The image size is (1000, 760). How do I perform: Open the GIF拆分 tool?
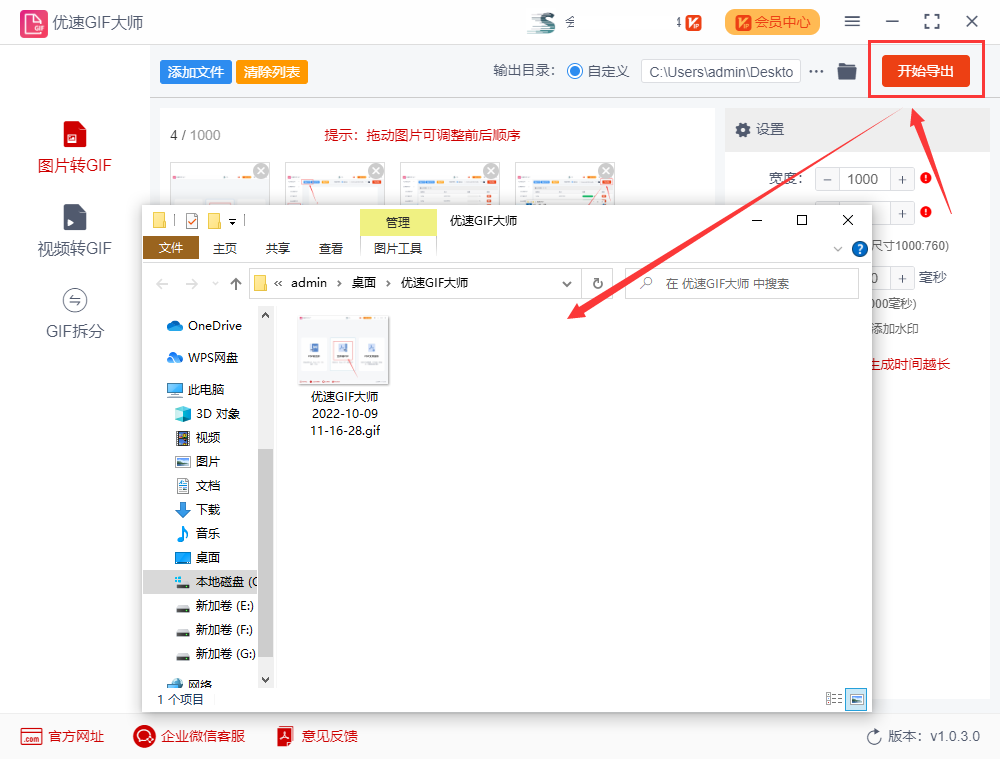tap(74, 314)
